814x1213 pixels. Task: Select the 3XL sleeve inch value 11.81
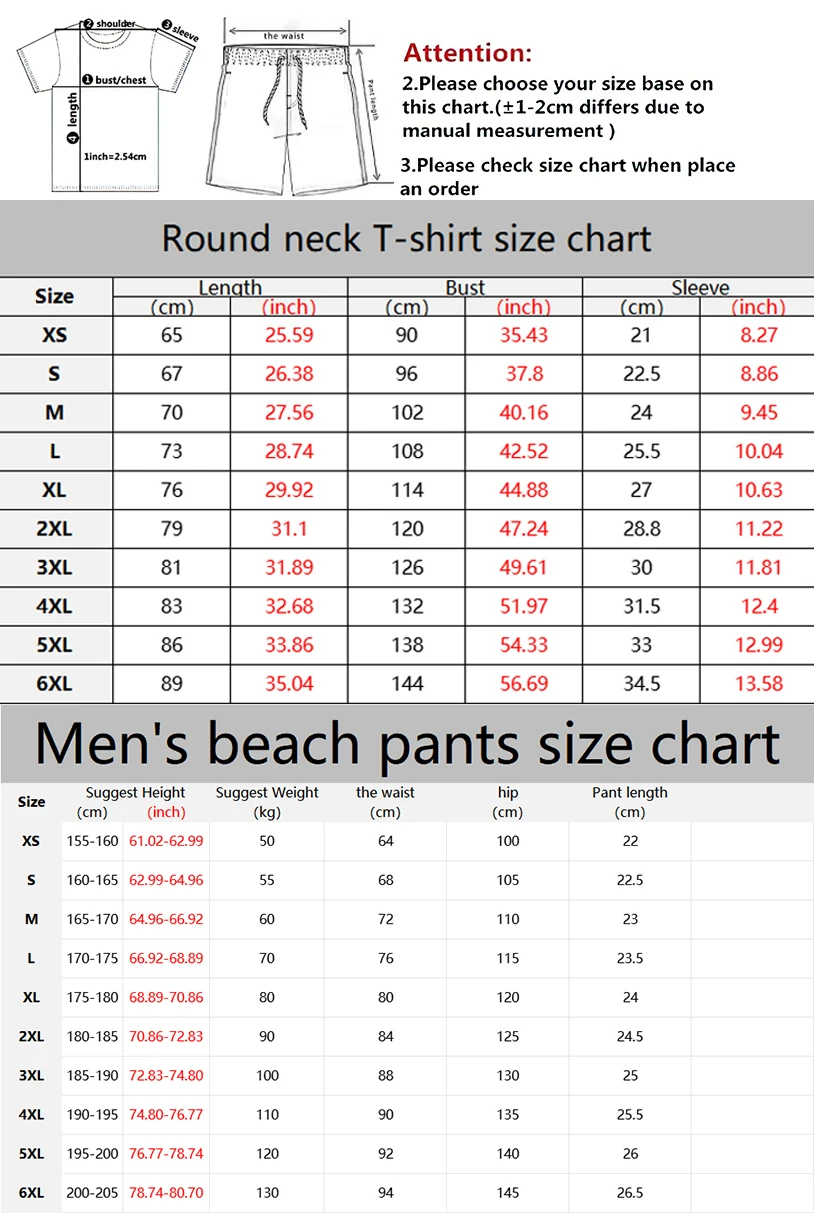(x=758, y=568)
